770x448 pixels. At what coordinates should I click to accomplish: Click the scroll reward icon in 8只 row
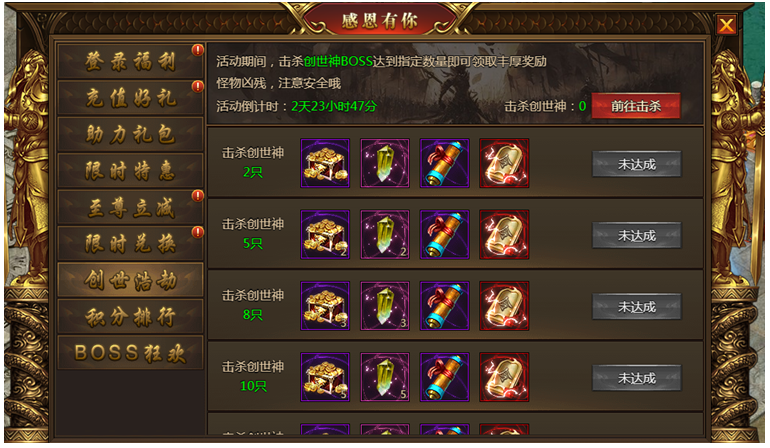(x=444, y=306)
